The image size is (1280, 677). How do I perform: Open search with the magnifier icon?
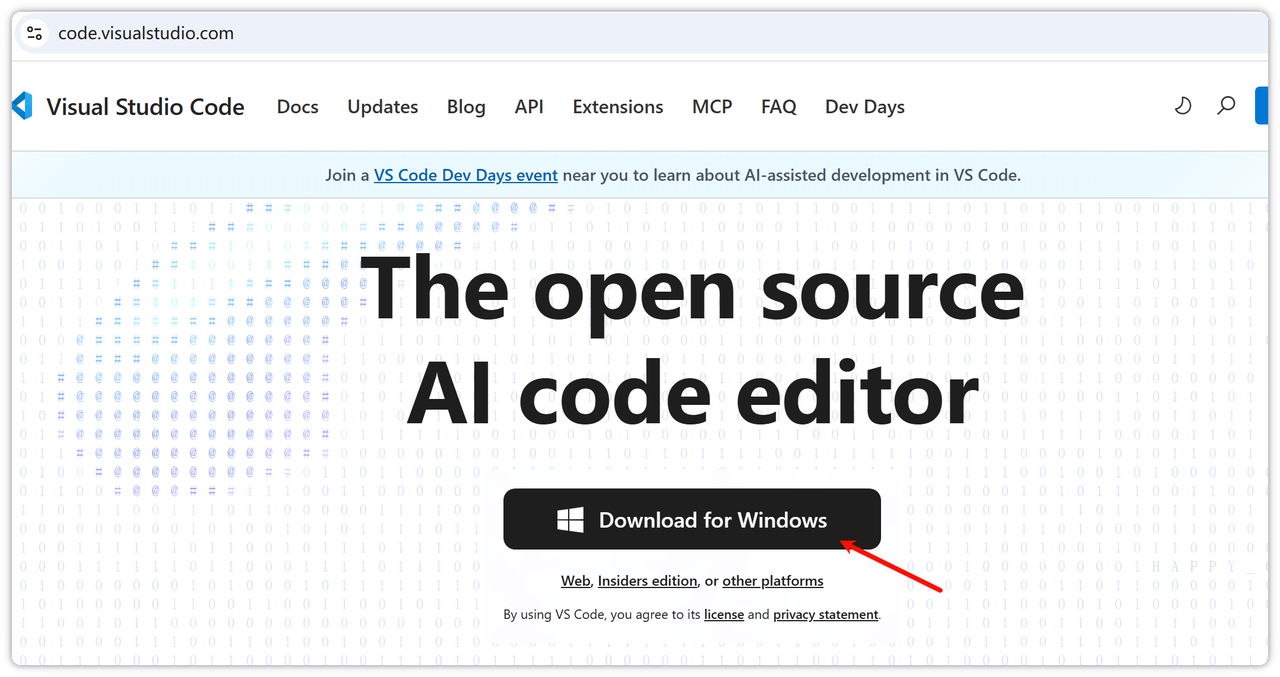(1226, 106)
